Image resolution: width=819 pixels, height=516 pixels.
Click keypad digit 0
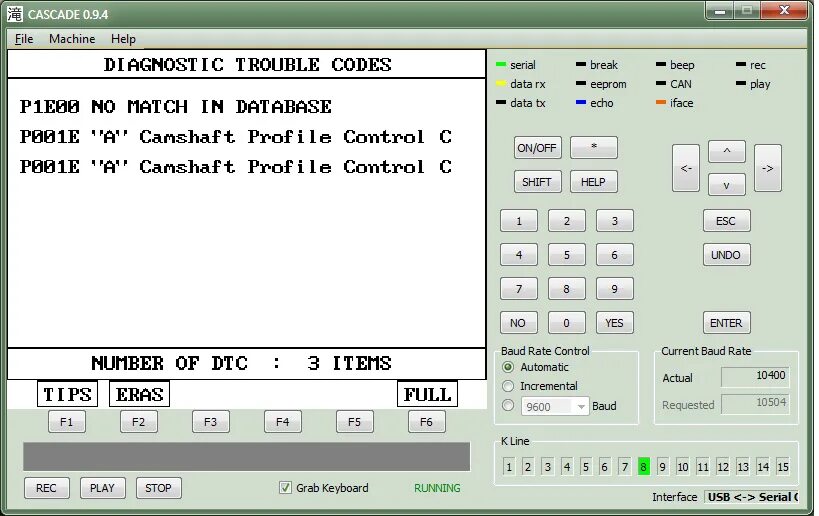[567, 323]
